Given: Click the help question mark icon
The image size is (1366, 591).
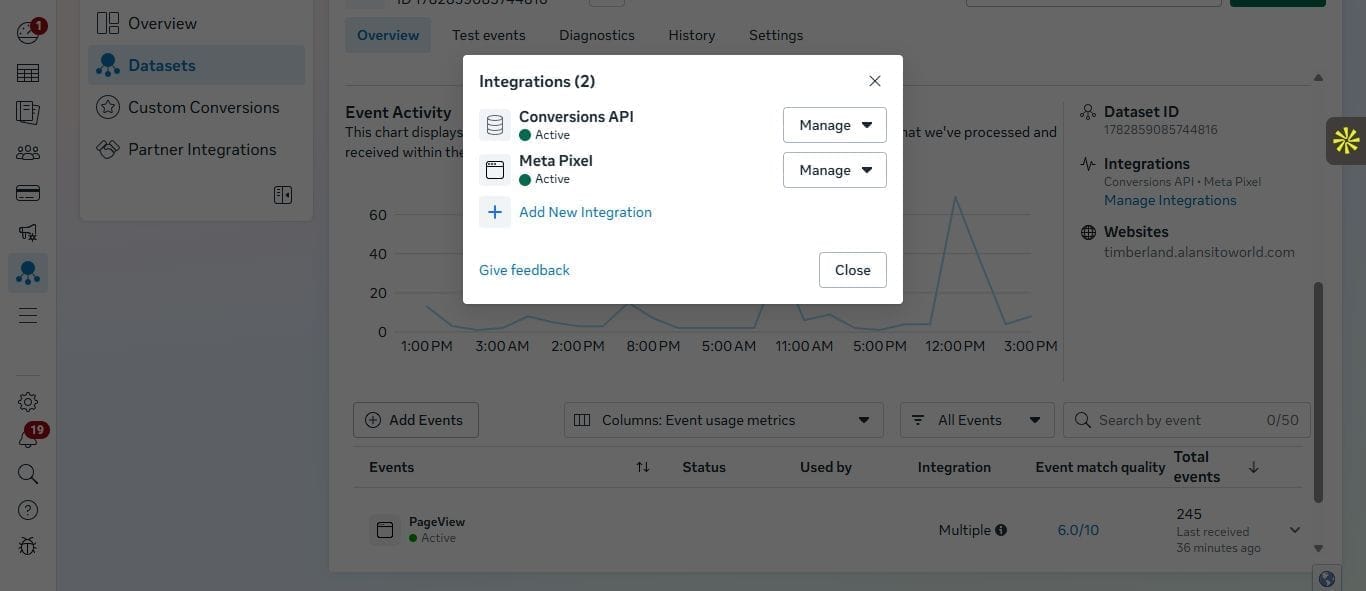Looking at the screenshot, I should click(28, 510).
